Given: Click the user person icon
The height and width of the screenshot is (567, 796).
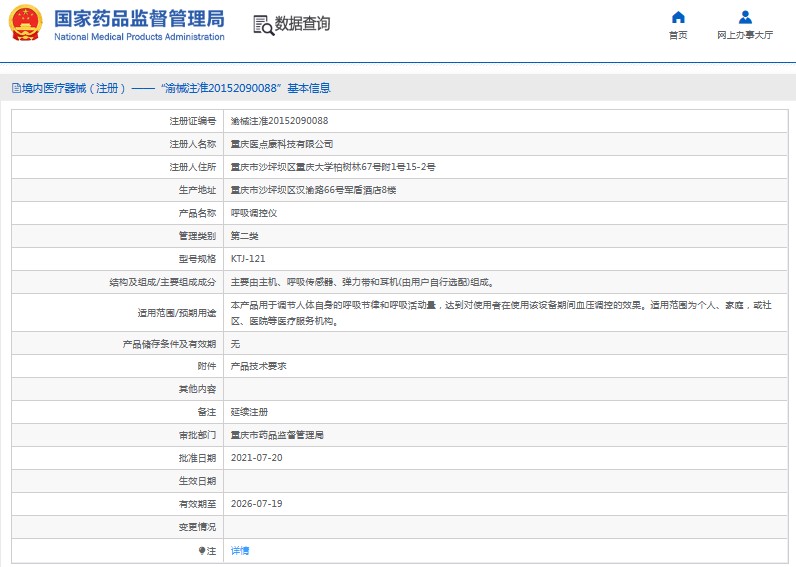Looking at the screenshot, I should [745, 17].
